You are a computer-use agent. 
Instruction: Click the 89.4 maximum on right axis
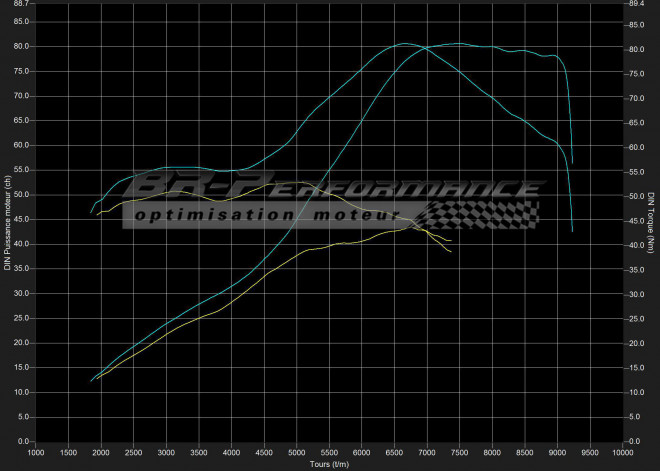point(635,5)
